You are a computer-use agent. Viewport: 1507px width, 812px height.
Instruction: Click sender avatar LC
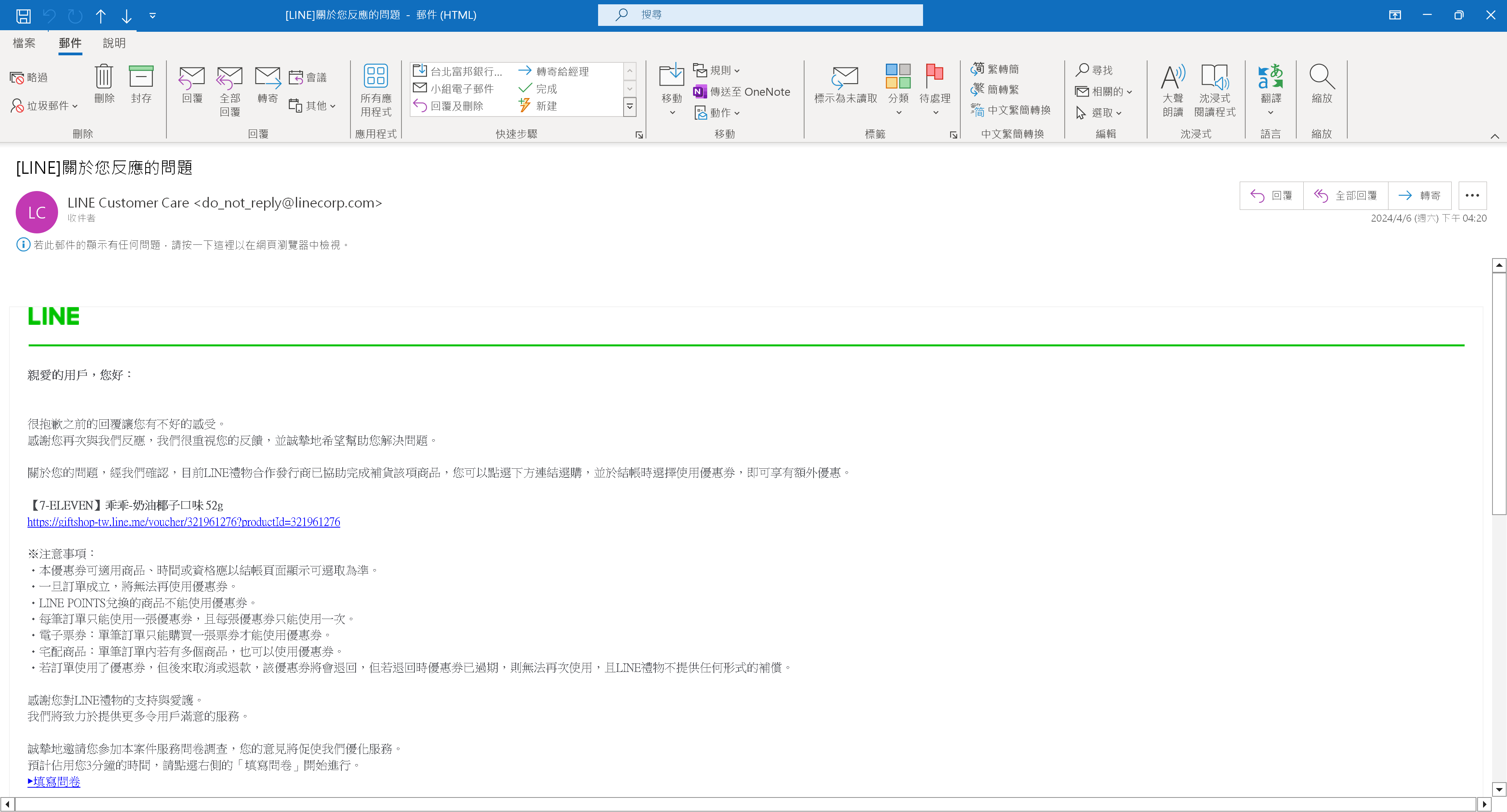36,212
